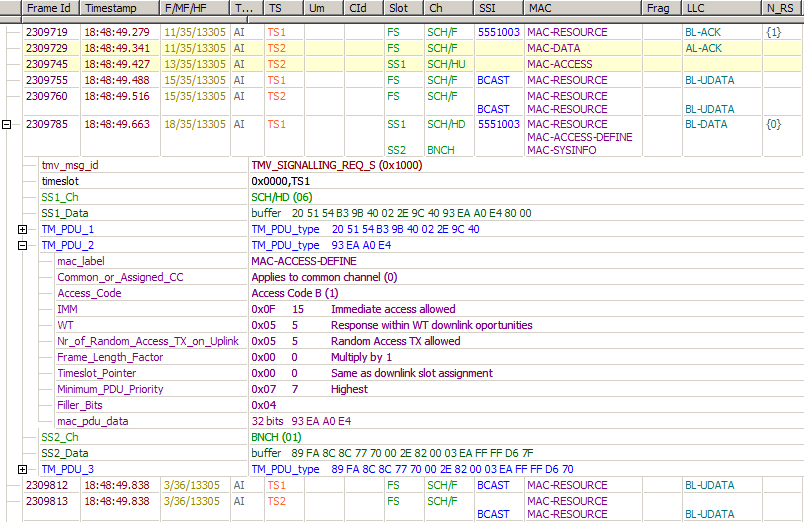The height and width of the screenshot is (522, 804).
Task: Sort by Frame Id column header
Action: point(50,8)
